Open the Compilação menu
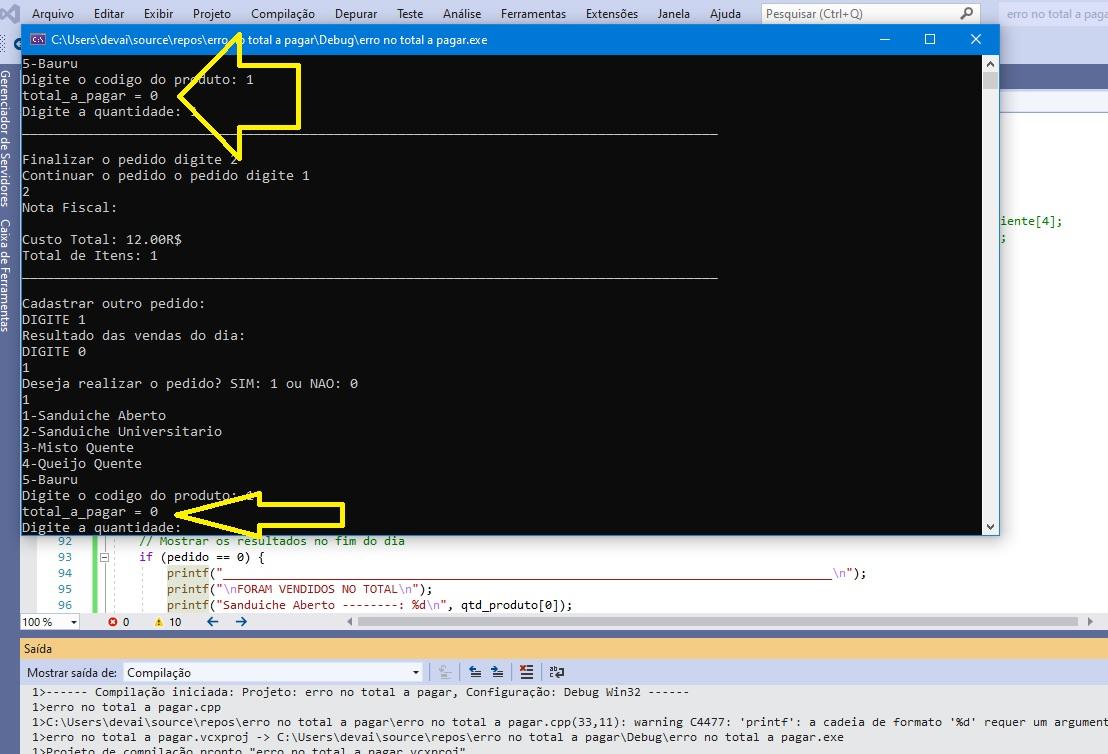This screenshot has width=1108, height=754. (283, 13)
